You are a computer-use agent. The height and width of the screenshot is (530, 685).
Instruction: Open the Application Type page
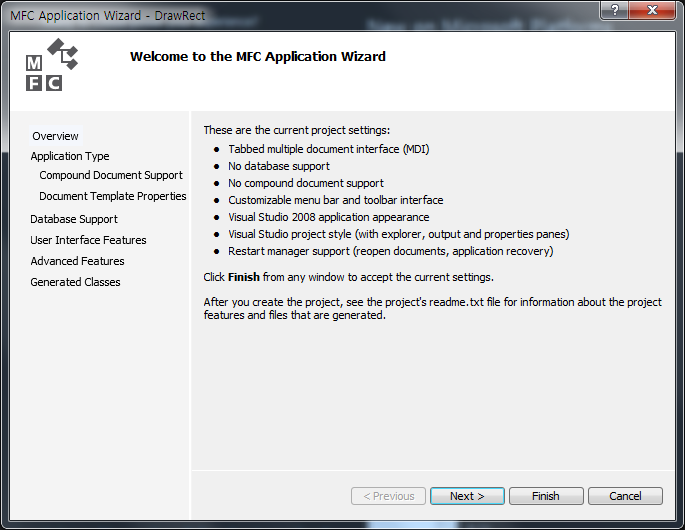point(70,156)
